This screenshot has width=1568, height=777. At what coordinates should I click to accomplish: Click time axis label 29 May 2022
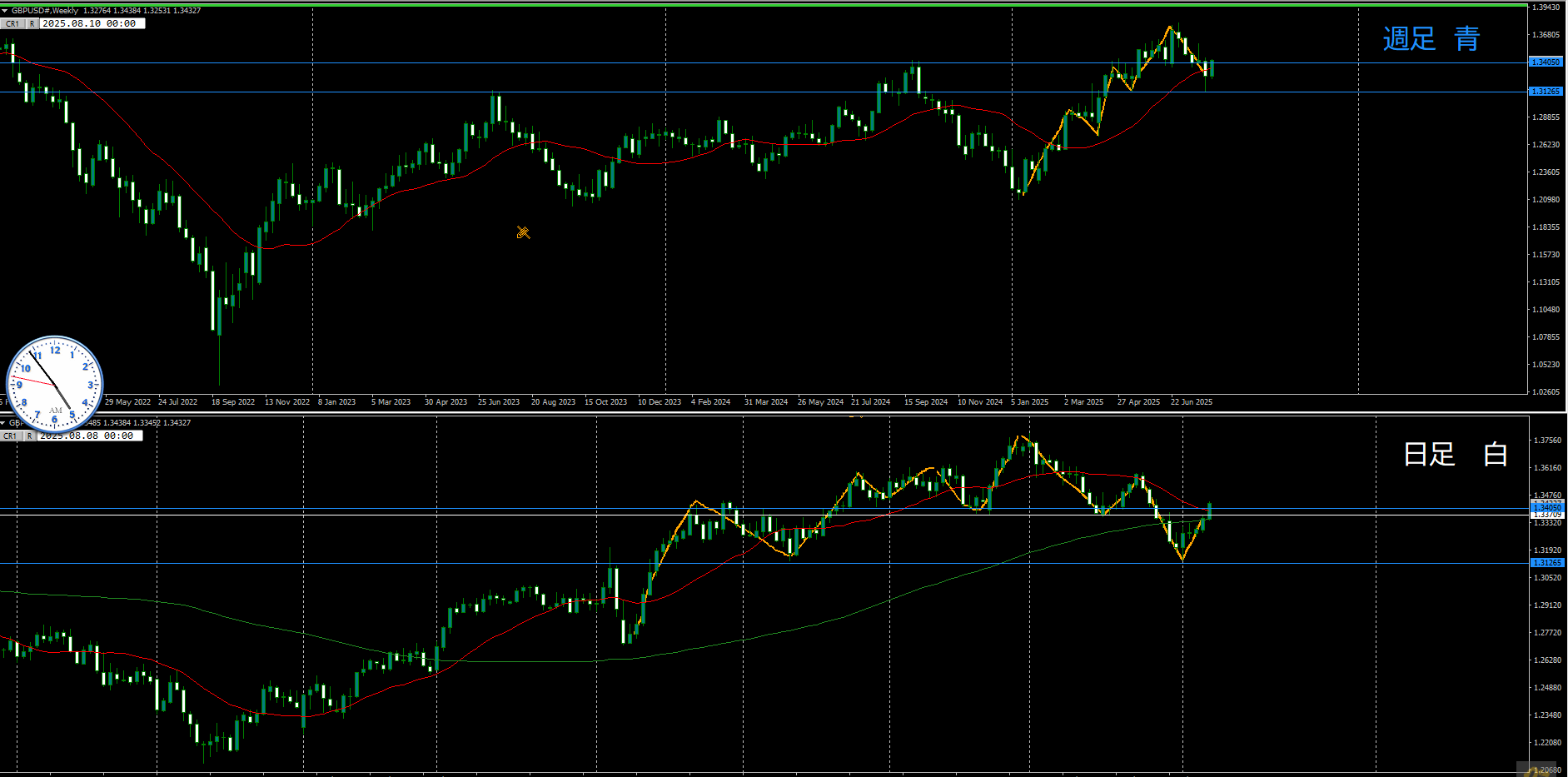point(127,402)
